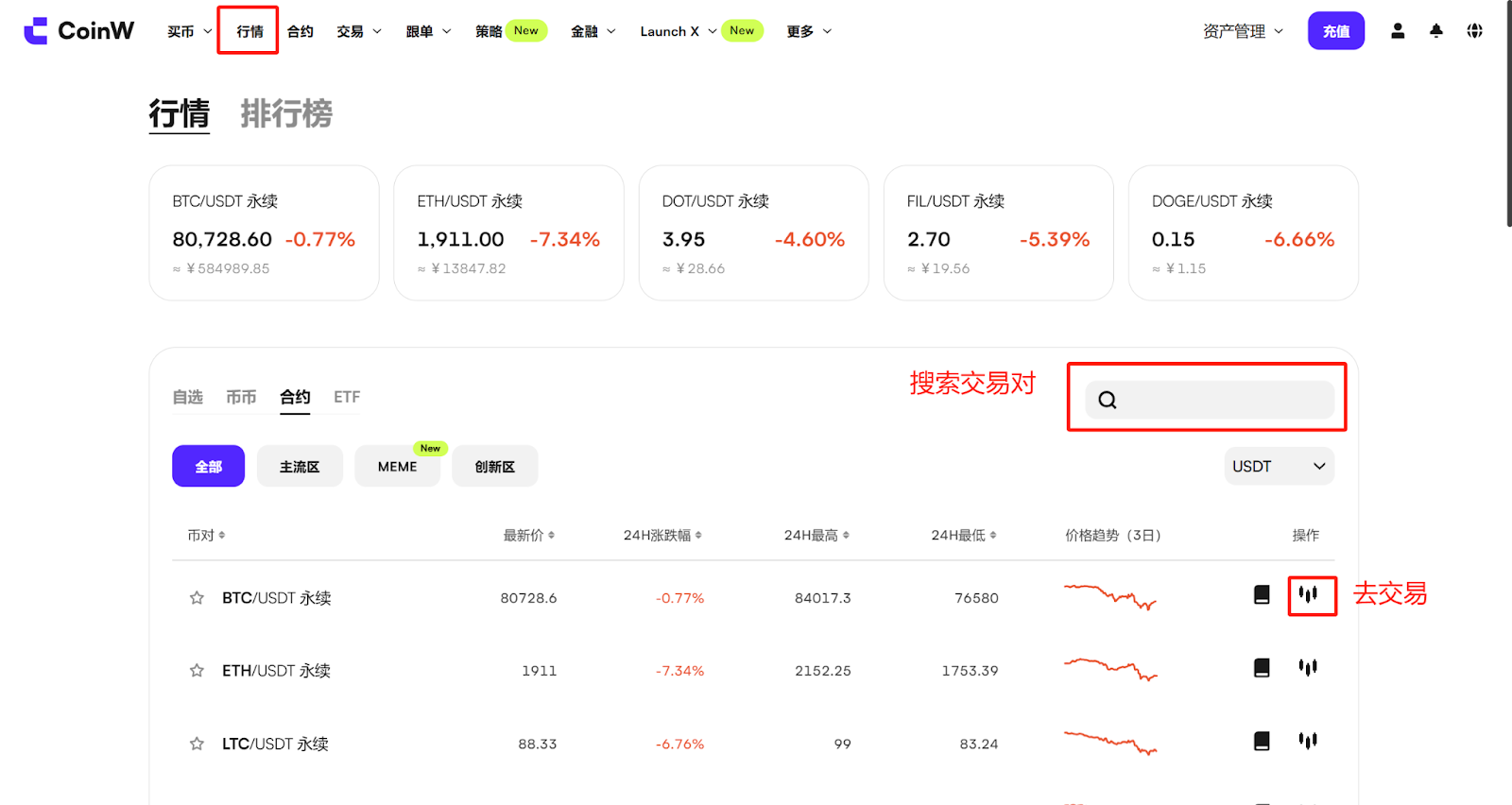Click the CoinW logo
1512x805 pixels.
click(x=79, y=31)
